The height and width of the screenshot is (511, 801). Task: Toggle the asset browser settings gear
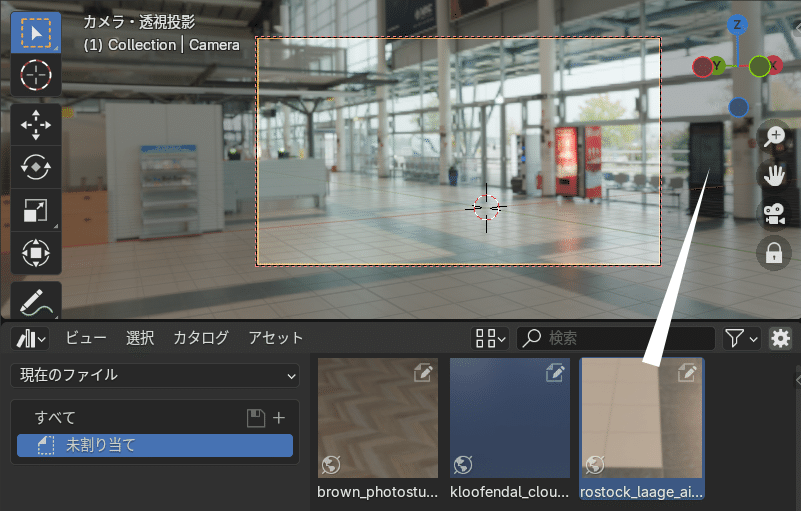pyautogui.click(x=780, y=338)
